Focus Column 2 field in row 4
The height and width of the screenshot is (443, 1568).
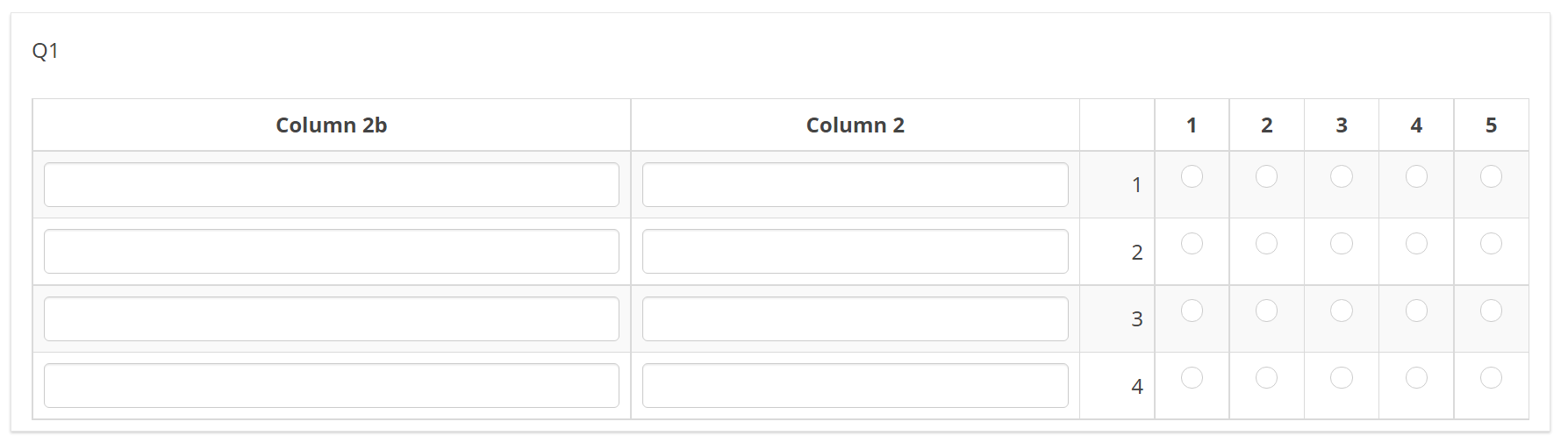855,386
